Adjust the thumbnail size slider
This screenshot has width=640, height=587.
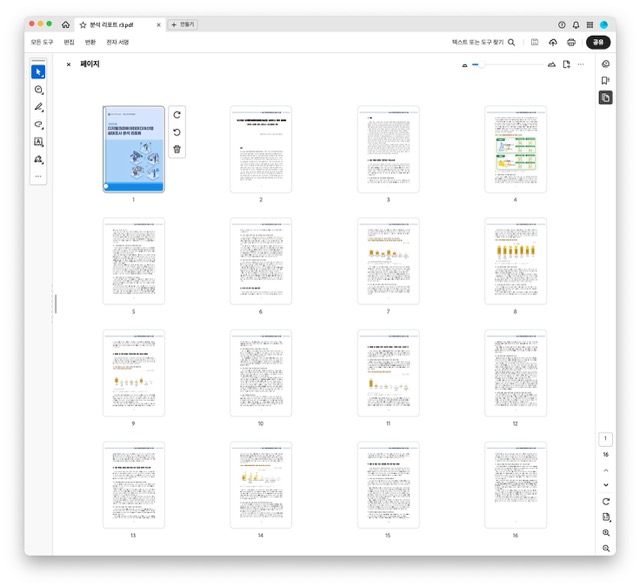482,64
